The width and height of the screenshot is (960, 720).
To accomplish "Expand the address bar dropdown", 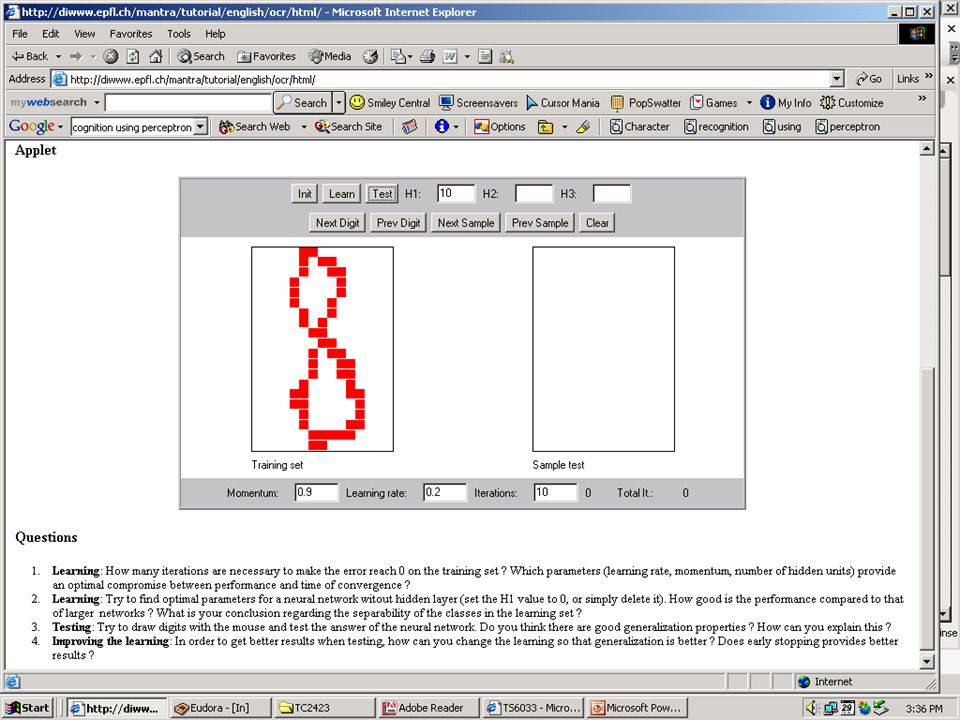I will pyautogui.click(x=837, y=79).
